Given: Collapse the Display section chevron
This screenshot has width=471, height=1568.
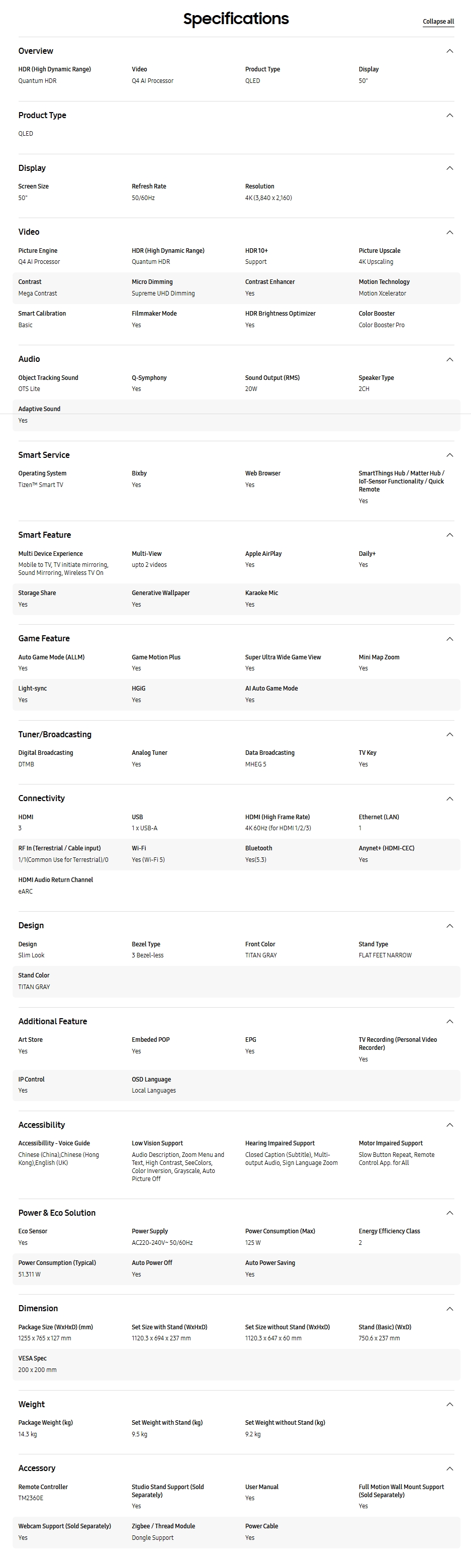Looking at the screenshot, I should (450, 168).
